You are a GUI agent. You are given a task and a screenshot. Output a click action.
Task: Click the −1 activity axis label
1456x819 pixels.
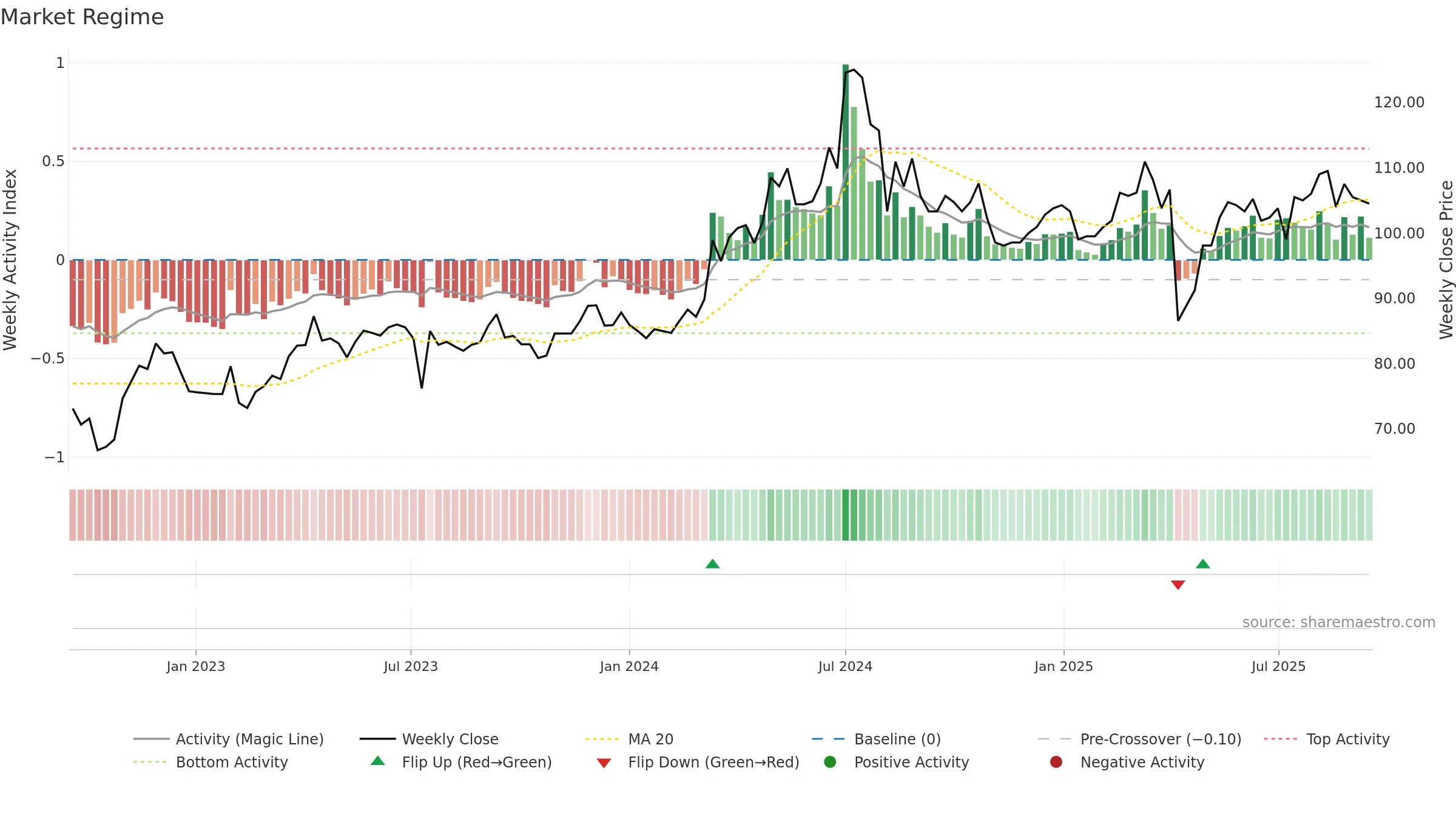(x=55, y=457)
